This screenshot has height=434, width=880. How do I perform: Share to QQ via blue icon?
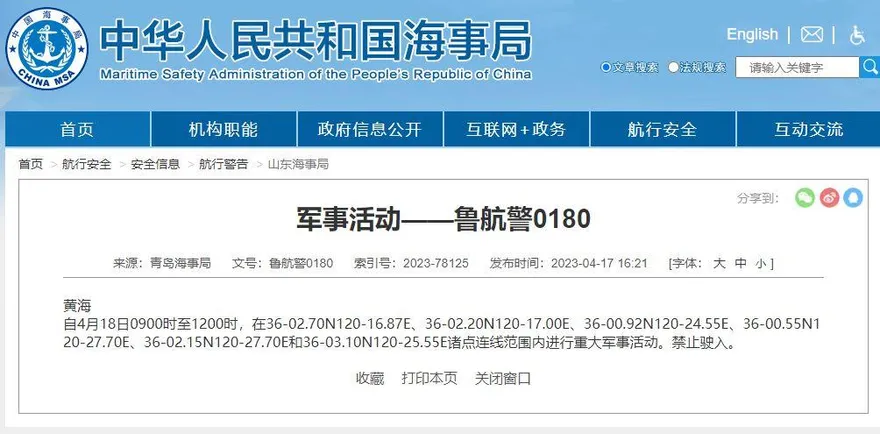(x=852, y=198)
